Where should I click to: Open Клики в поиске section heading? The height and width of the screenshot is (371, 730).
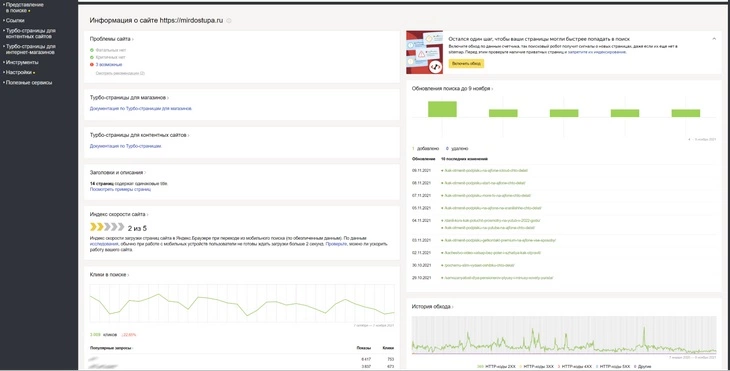109,275
